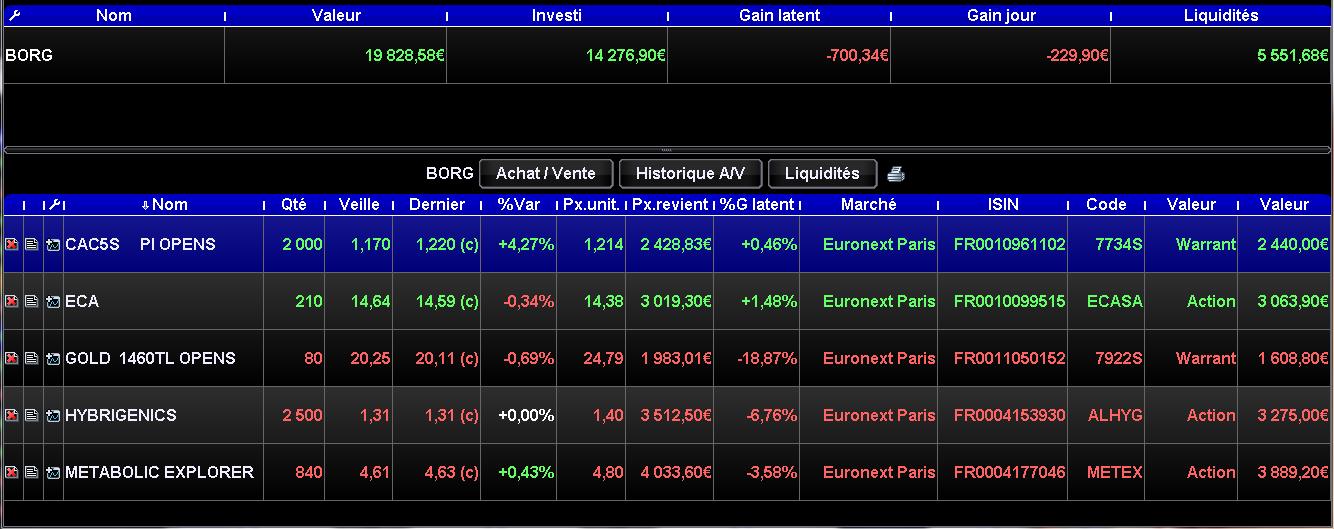Delete the CAC5S PI OPENS position using the red X
The width and height of the screenshot is (1334, 529).
coord(12,245)
